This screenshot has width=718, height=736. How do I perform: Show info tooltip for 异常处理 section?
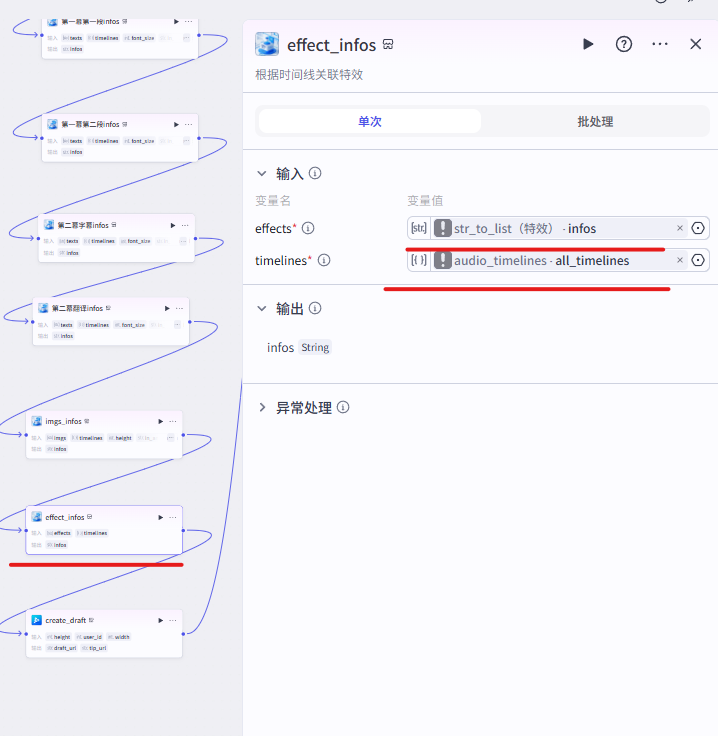pos(343,407)
